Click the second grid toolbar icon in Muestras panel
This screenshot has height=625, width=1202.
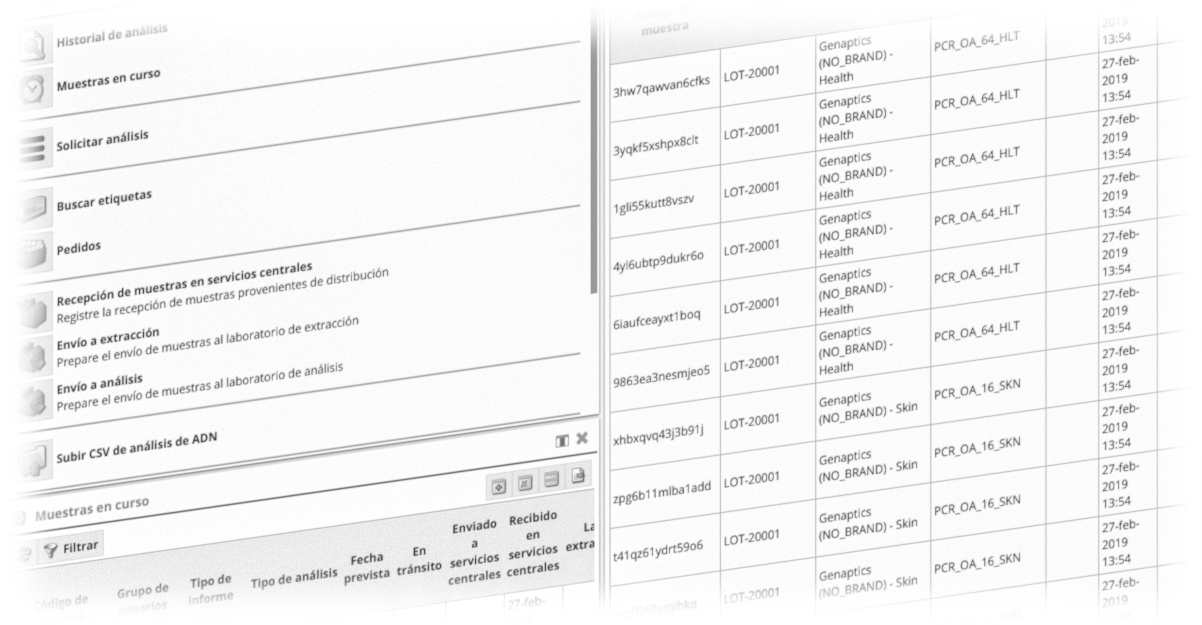(525, 484)
